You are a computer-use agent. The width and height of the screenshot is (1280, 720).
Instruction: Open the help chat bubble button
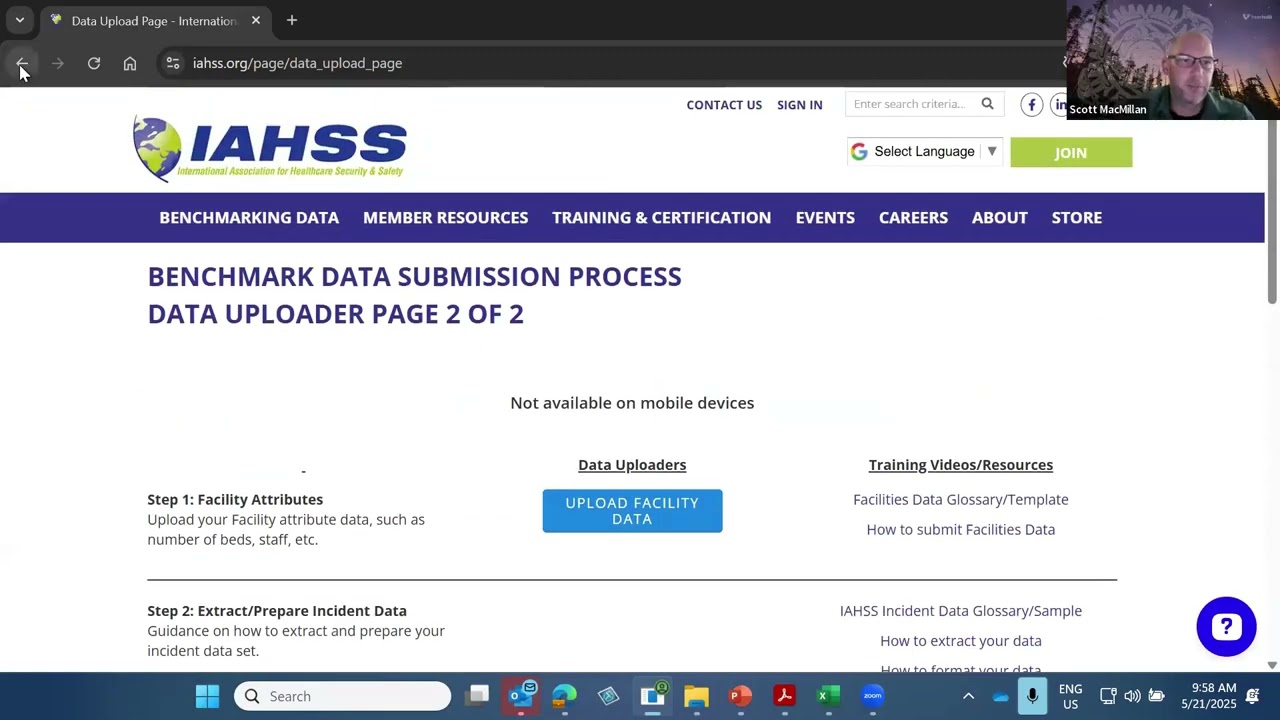tap(1226, 627)
